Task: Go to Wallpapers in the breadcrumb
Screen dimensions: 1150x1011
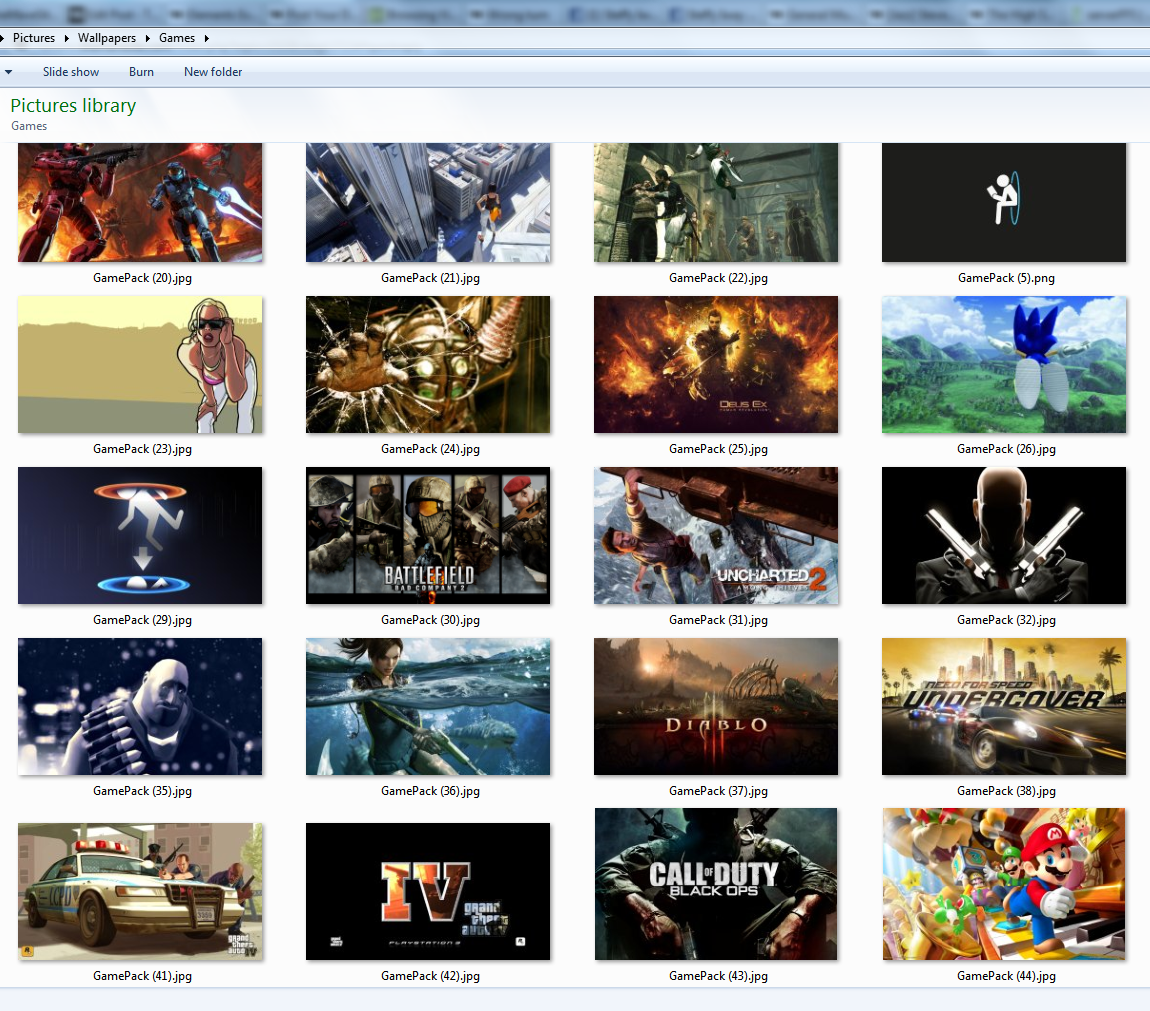Action: [x=107, y=38]
